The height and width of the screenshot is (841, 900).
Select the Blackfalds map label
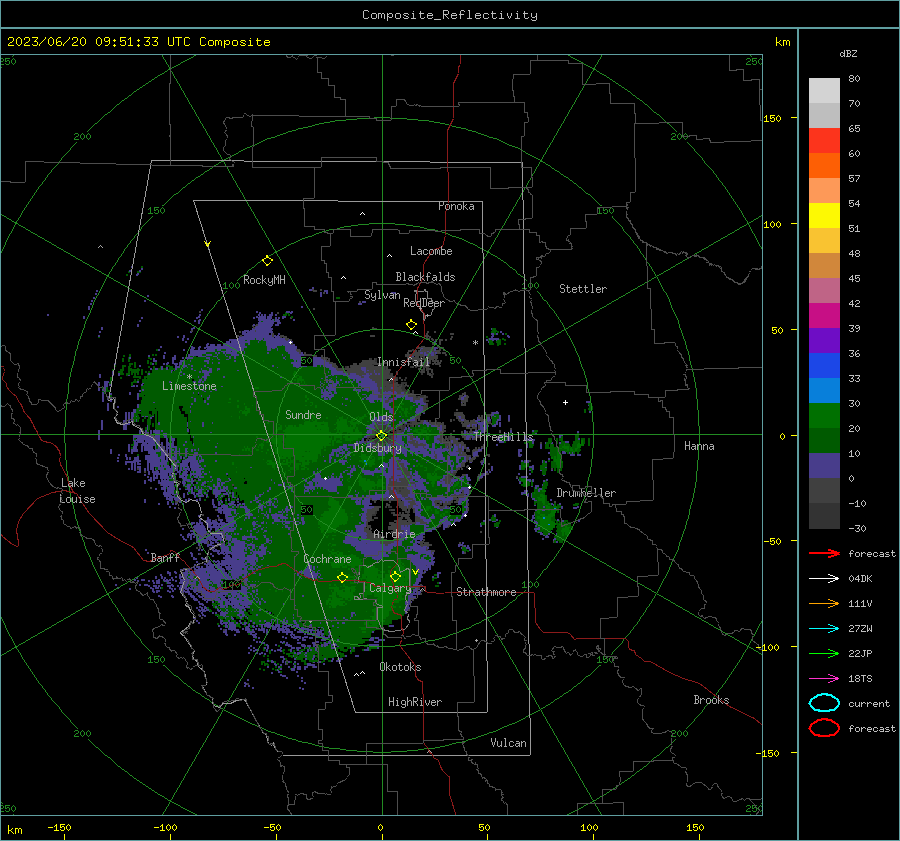click(425, 277)
